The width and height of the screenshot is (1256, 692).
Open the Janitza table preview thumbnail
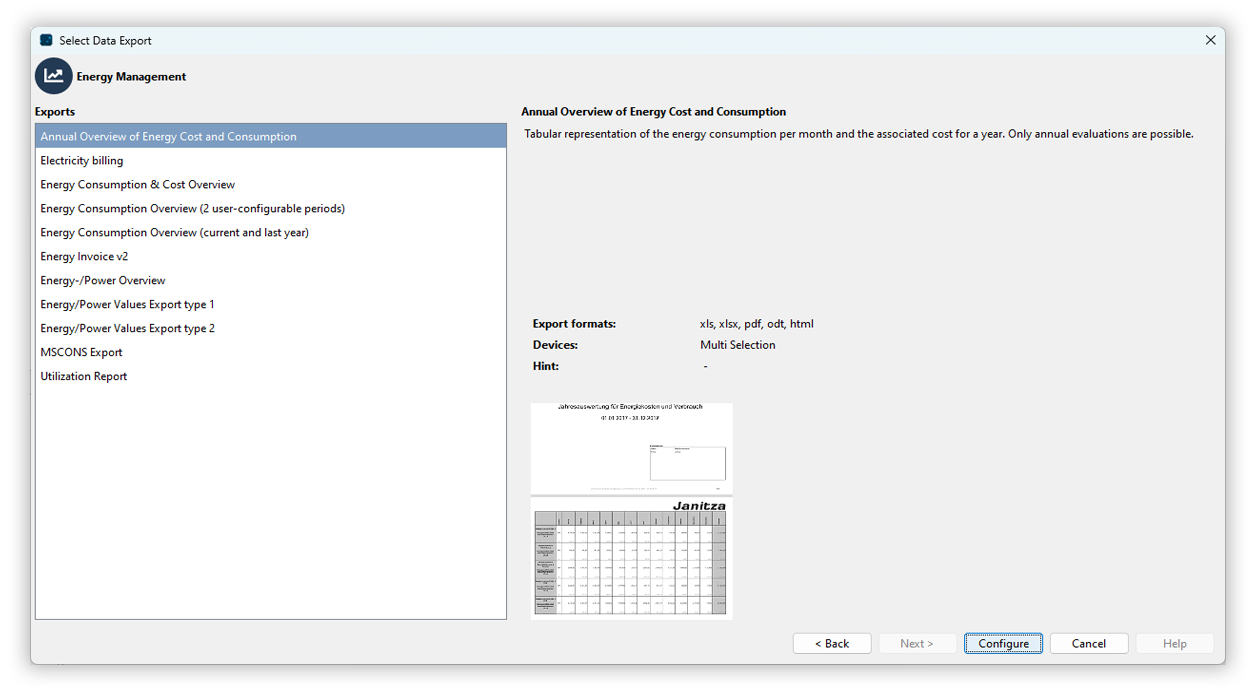tap(631, 557)
